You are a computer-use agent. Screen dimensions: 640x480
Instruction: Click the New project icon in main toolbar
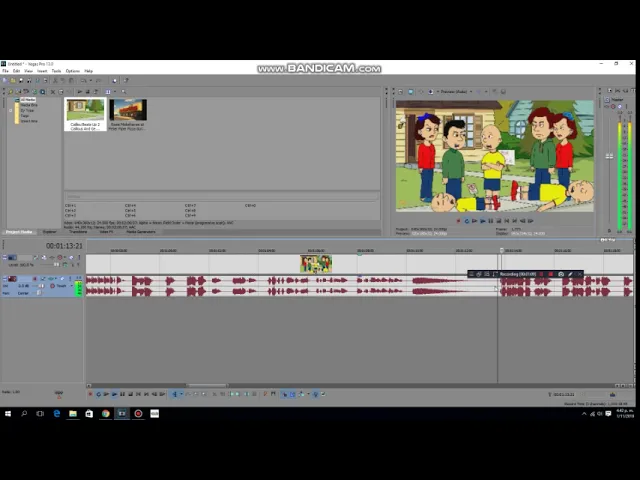pyautogui.click(x=5, y=80)
